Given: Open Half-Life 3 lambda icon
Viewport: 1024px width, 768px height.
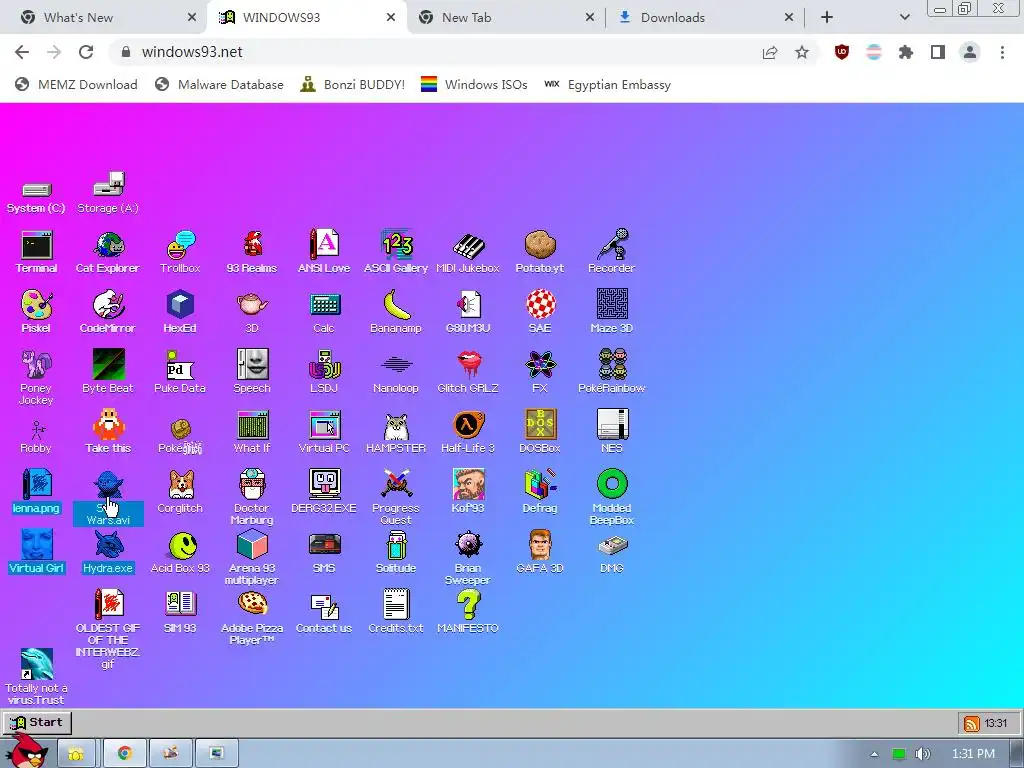Looking at the screenshot, I should [468, 432].
